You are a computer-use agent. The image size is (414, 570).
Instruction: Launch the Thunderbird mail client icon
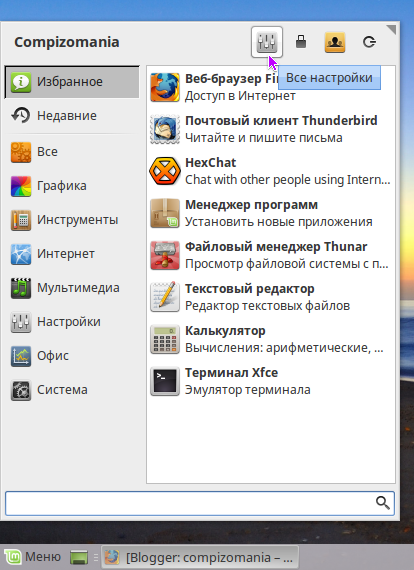pyautogui.click(x=165, y=129)
